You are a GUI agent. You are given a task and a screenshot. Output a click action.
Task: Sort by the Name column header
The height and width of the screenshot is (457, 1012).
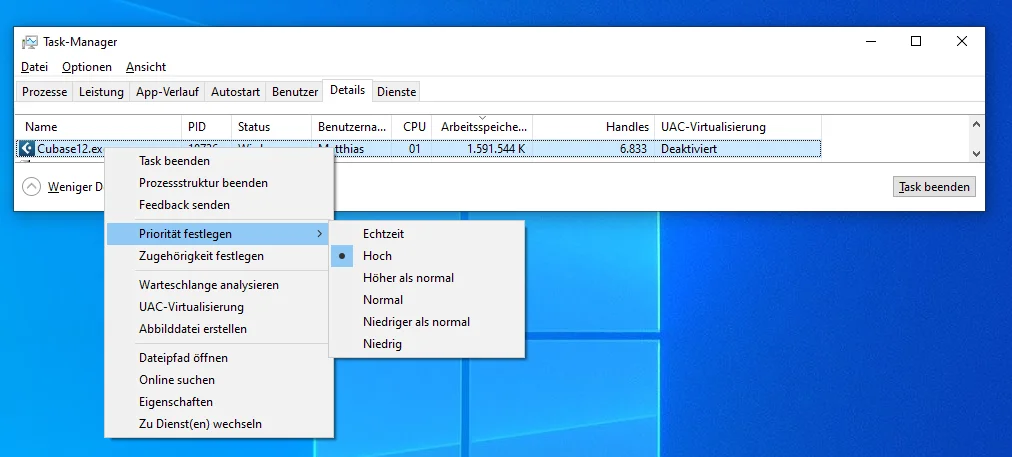point(99,127)
